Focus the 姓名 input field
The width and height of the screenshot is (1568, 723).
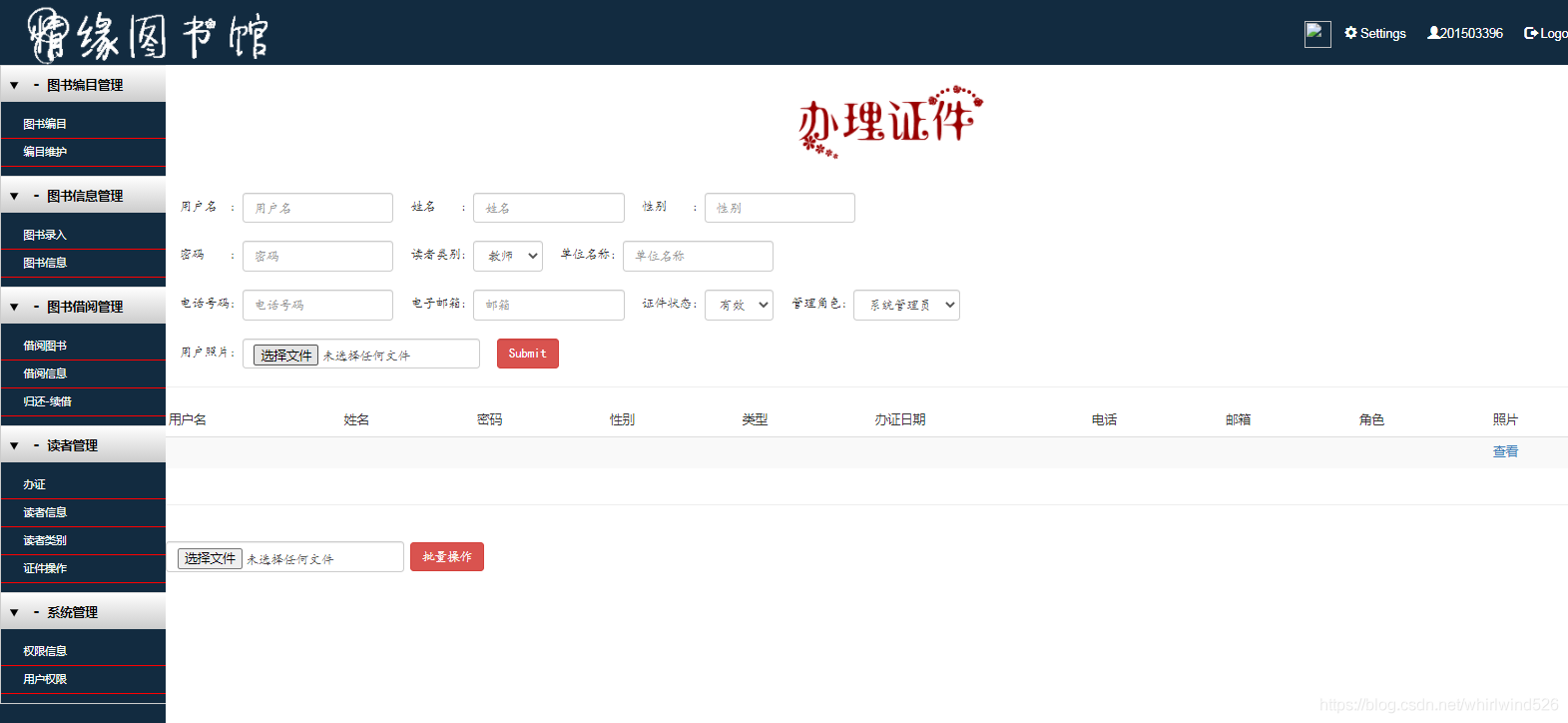[x=549, y=208]
